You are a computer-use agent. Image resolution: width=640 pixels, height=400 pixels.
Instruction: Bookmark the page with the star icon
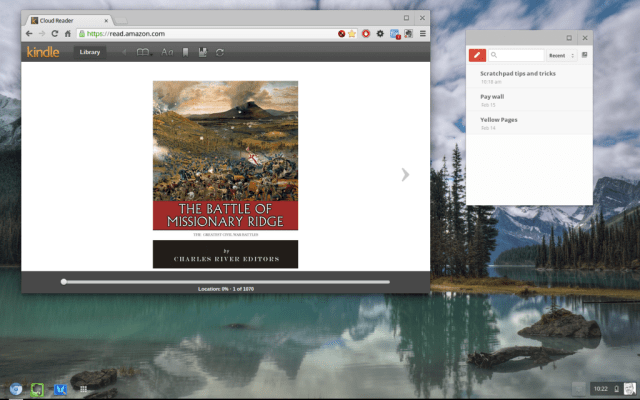tap(352, 34)
